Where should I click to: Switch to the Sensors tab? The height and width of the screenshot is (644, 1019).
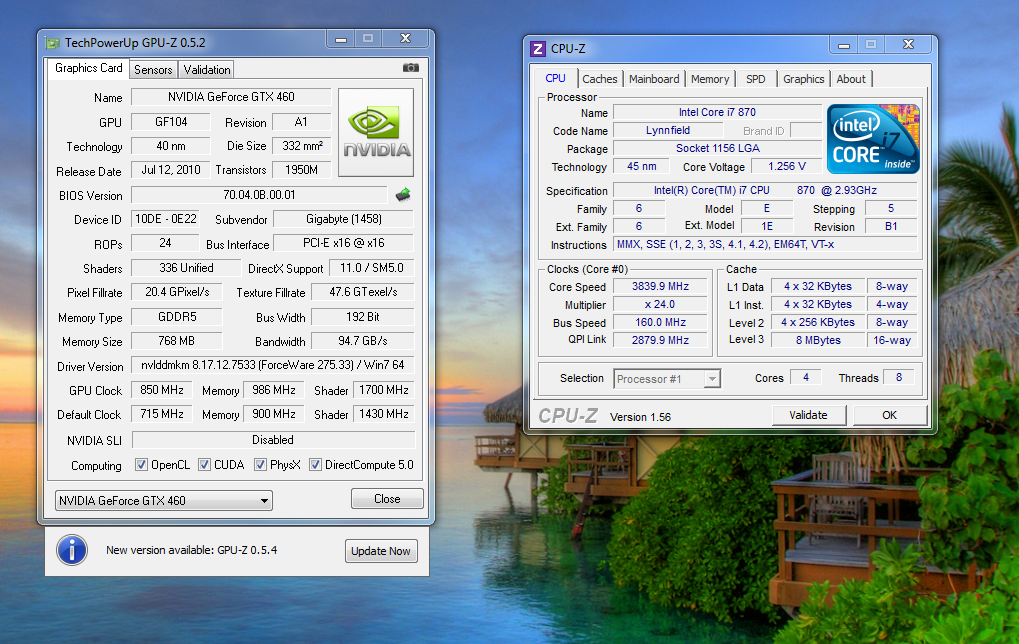153,69
